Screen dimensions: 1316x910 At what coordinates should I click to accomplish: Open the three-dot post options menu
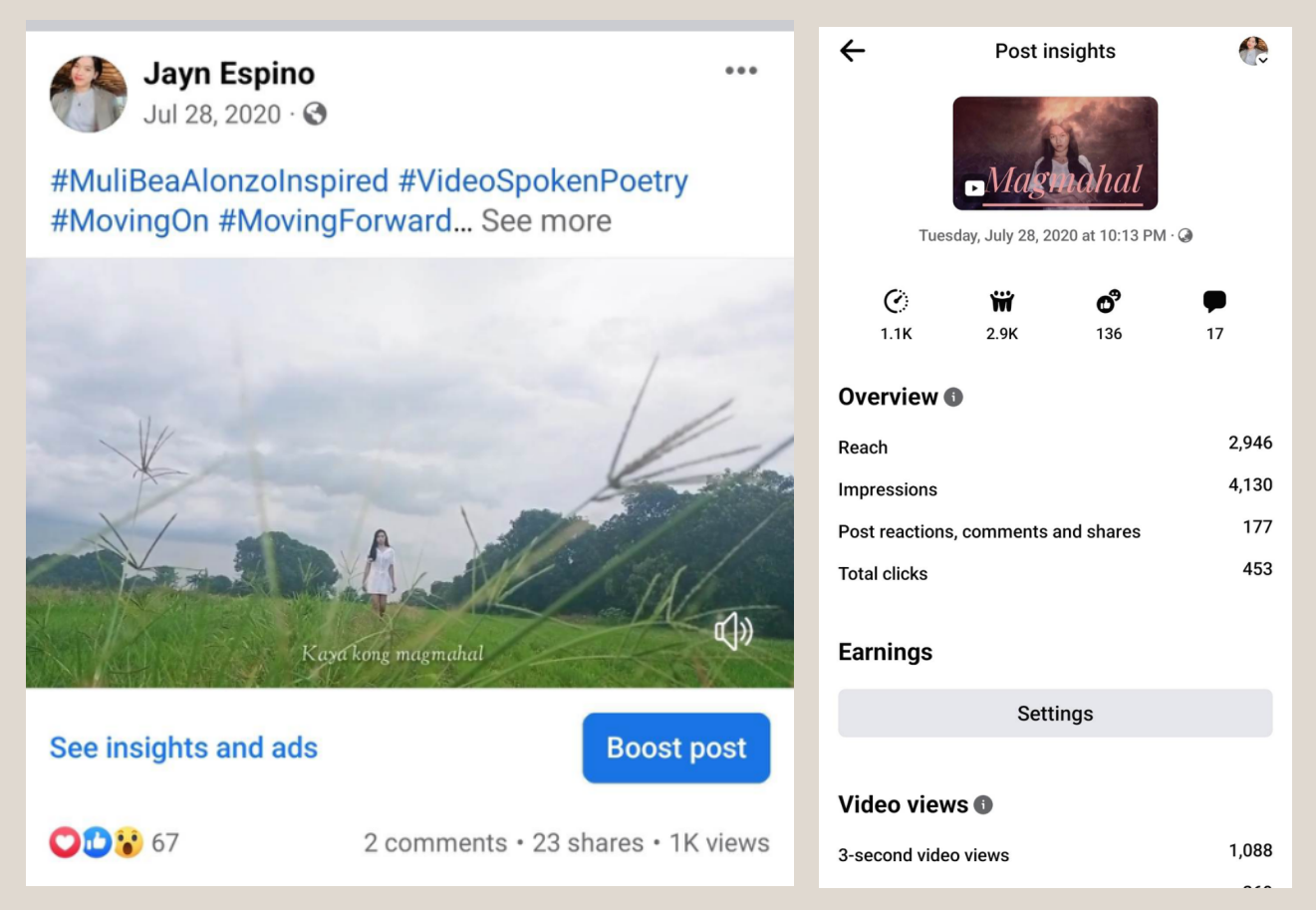(x=741, y=71)
